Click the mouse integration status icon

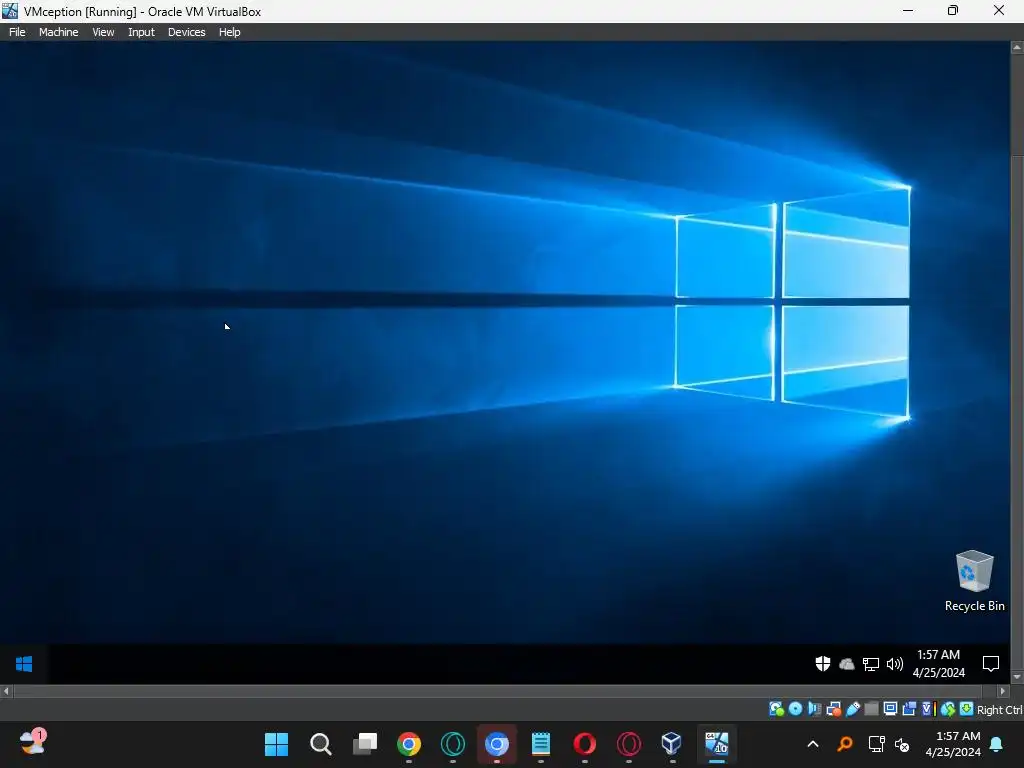point(948,709)
